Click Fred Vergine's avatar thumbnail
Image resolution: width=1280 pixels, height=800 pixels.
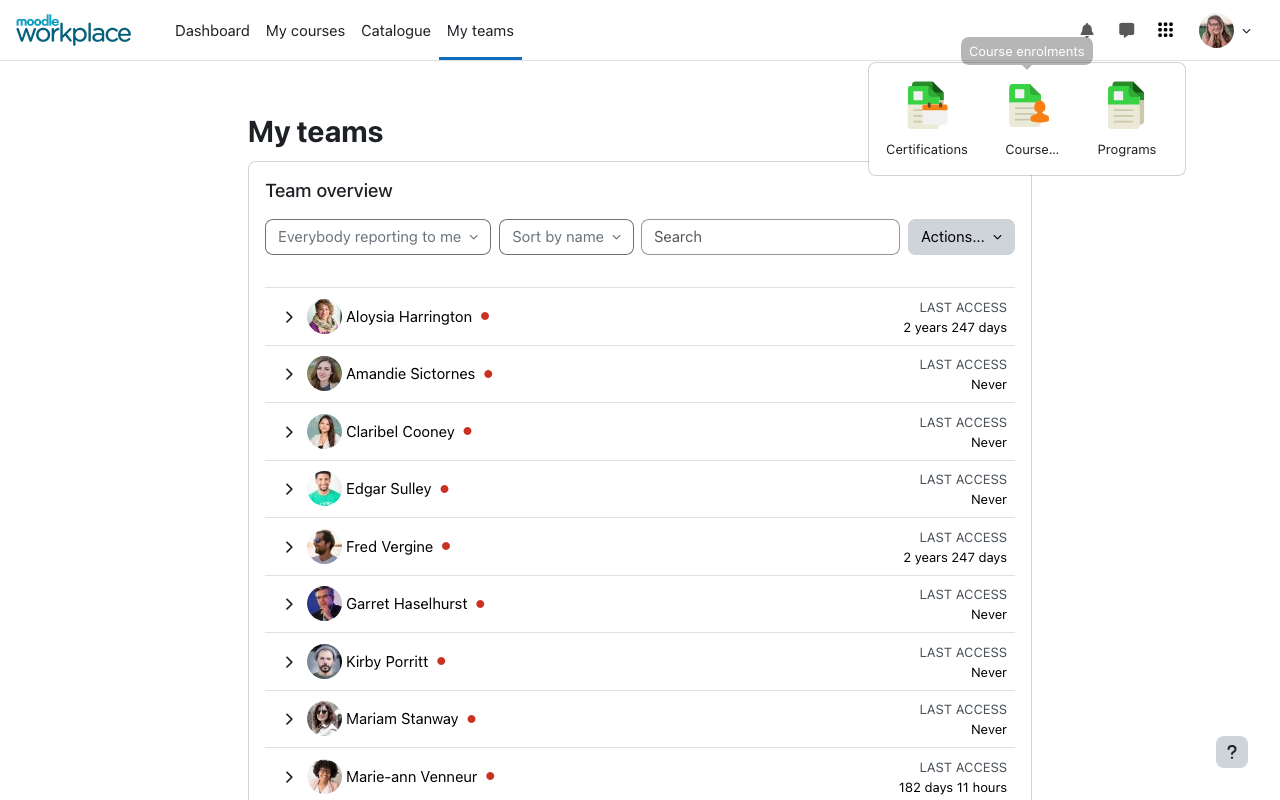pos(324,547)
